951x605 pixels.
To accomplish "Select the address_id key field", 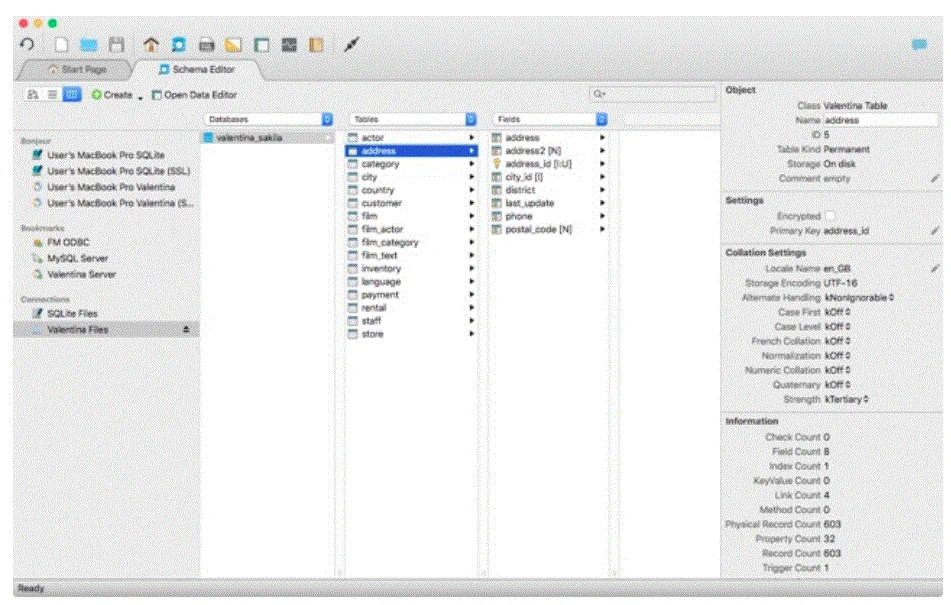I will click(x=549, y=164).
